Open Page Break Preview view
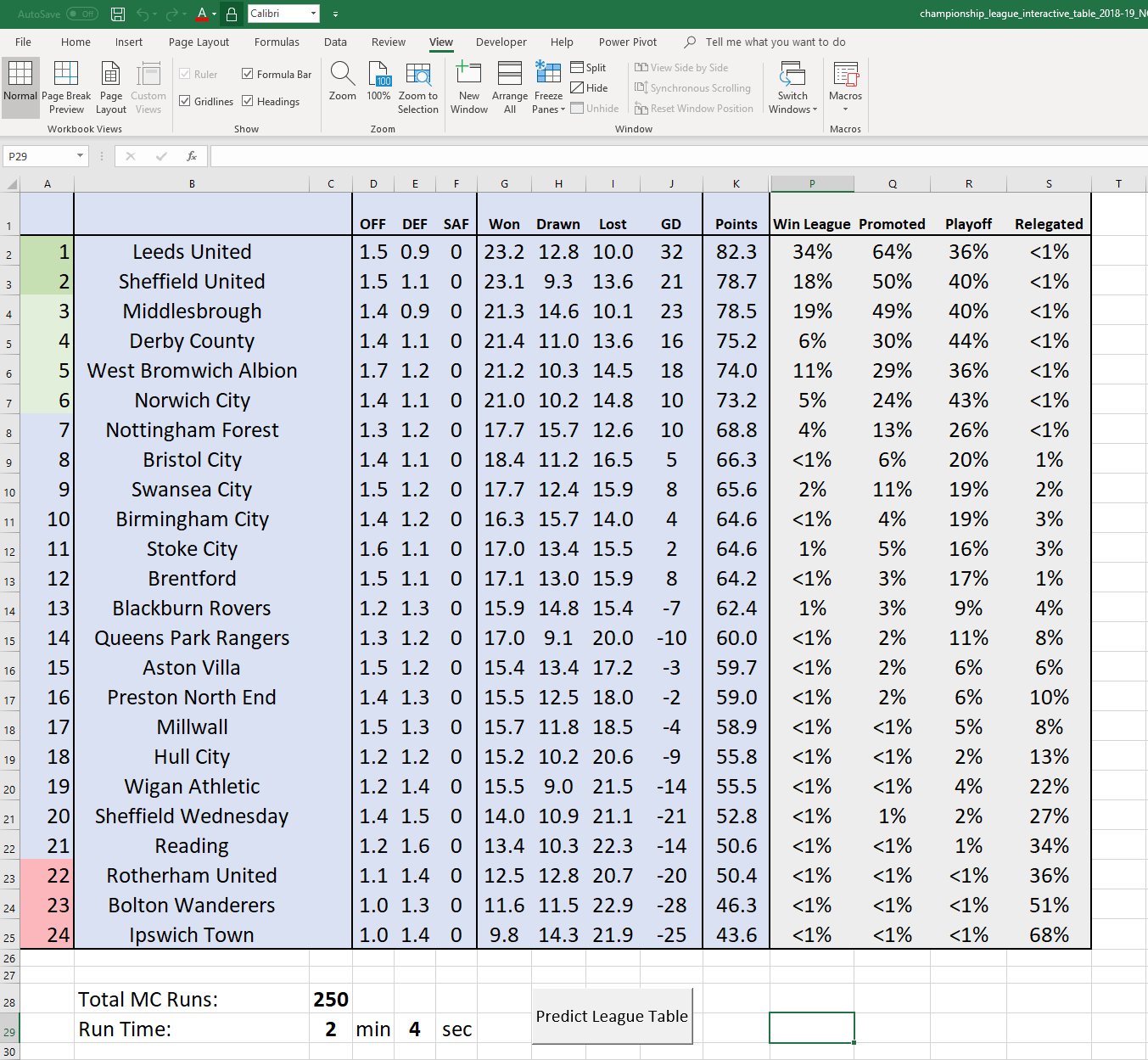This screenshot has width=1148, height=1060. tap(66, 87)
